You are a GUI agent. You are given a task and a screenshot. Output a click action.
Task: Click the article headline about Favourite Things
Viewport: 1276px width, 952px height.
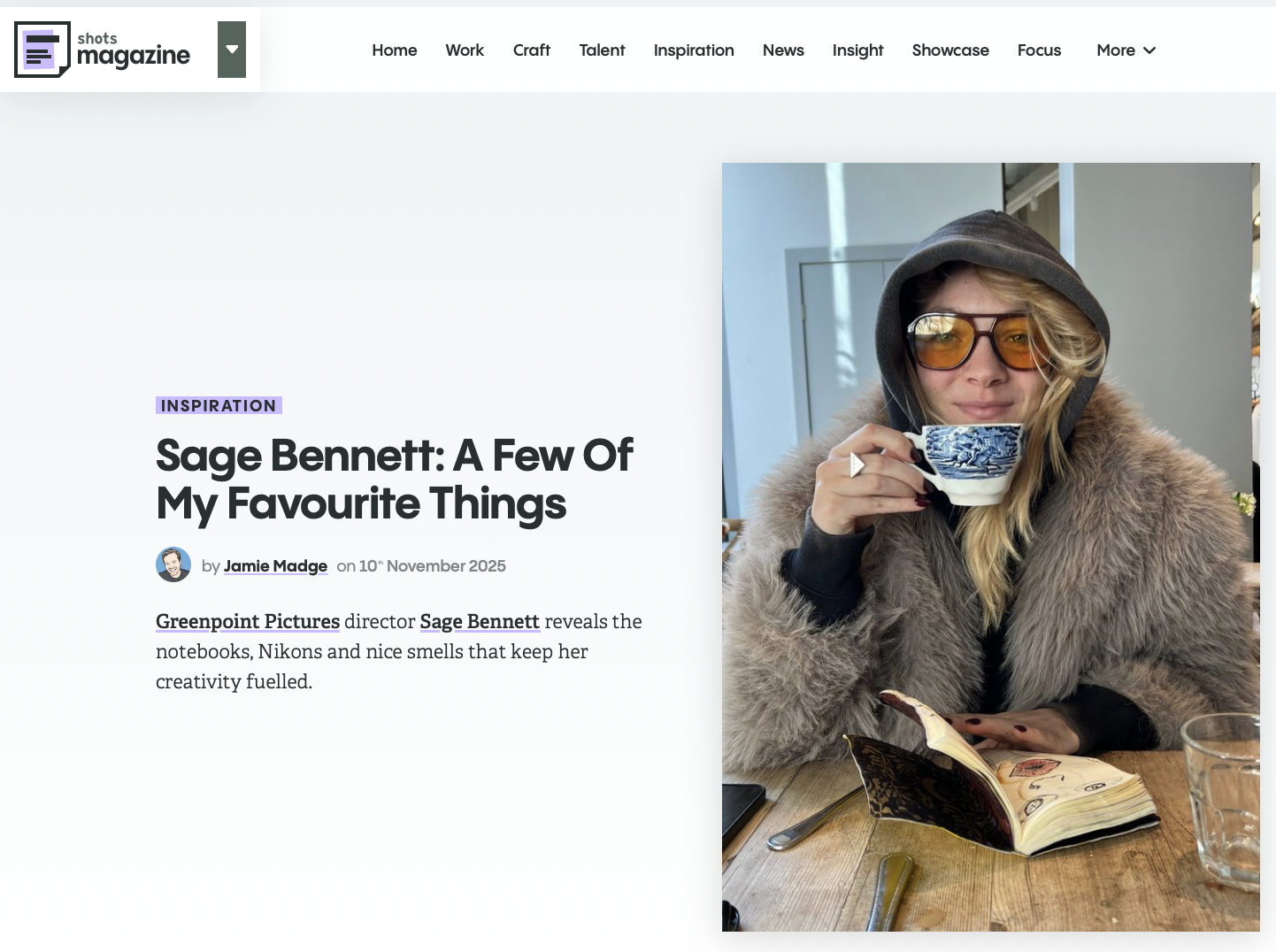pos(394,480)
